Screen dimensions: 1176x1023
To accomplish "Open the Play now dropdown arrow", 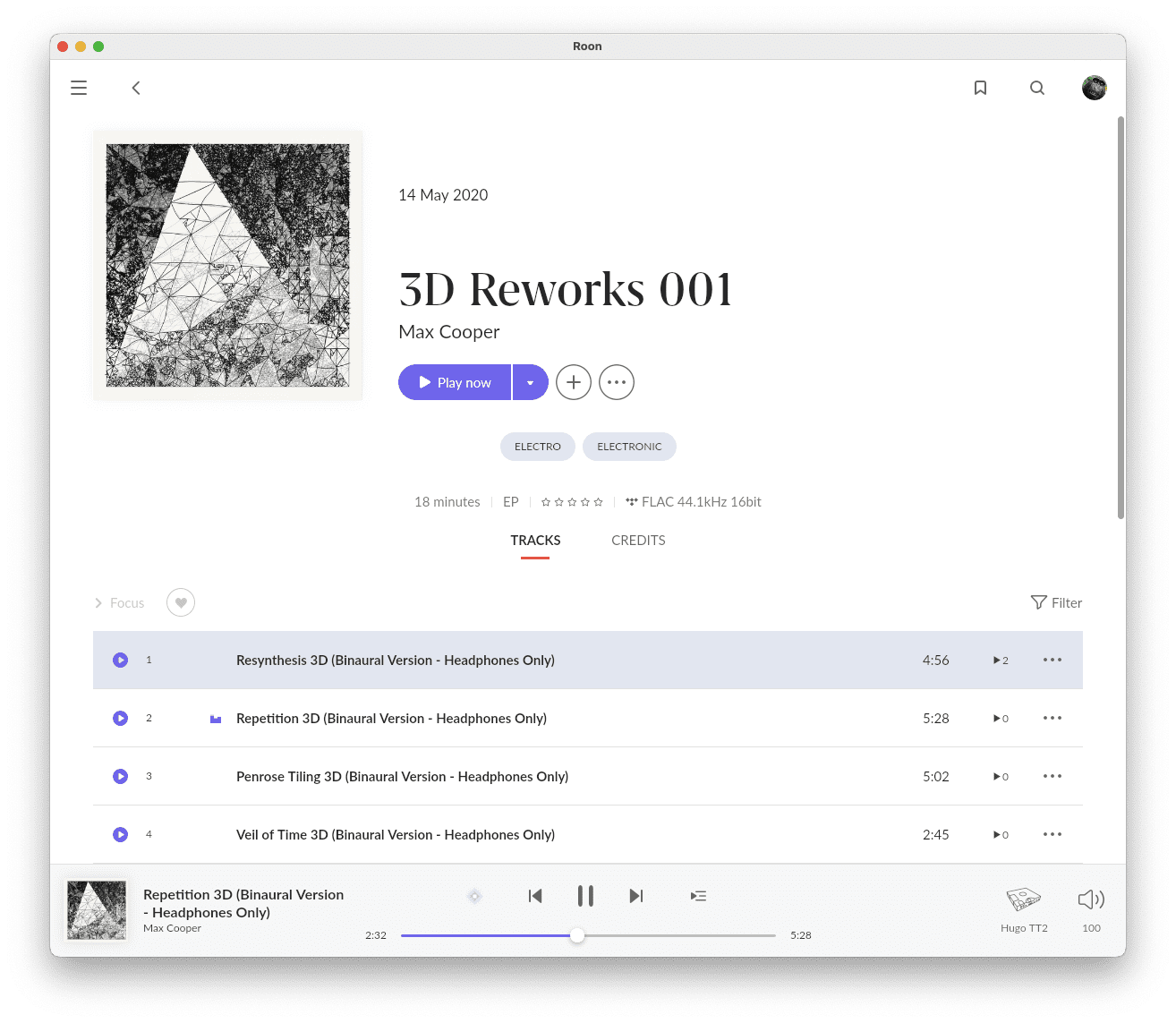I will coord(531,382).
